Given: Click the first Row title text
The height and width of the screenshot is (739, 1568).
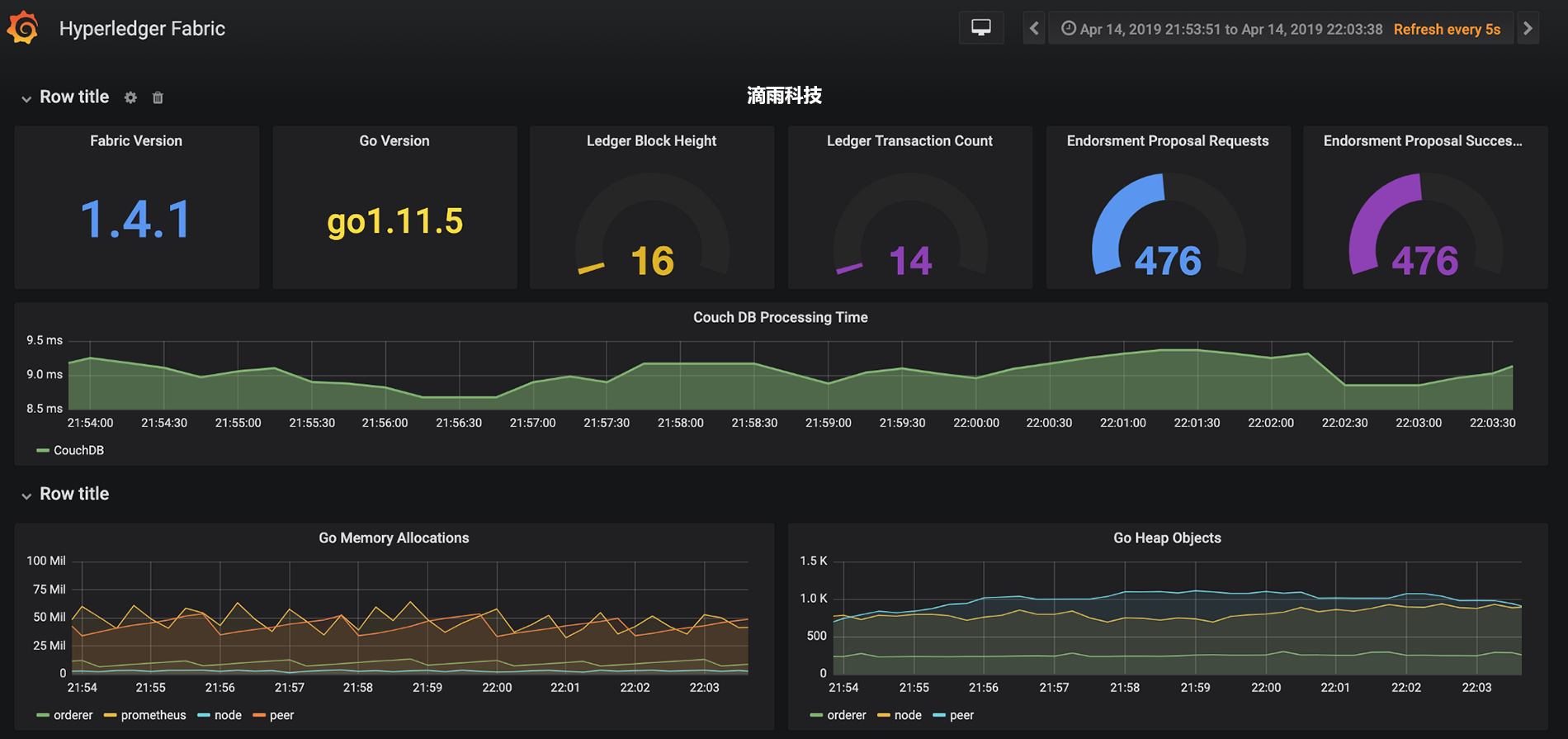Looking at the screenshot, I should tap(74, 97).
